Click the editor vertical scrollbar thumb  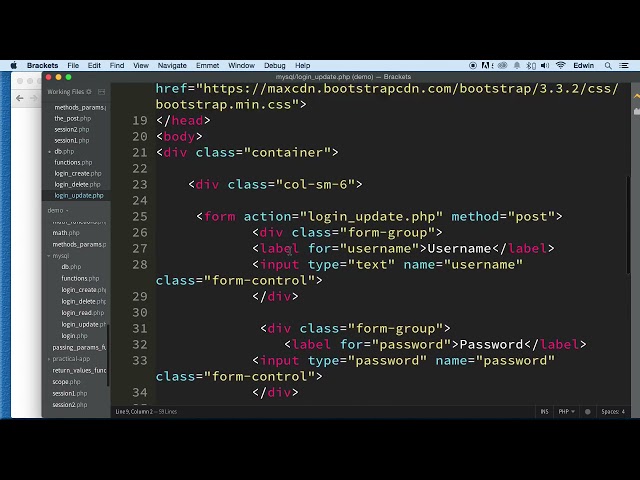628,224
